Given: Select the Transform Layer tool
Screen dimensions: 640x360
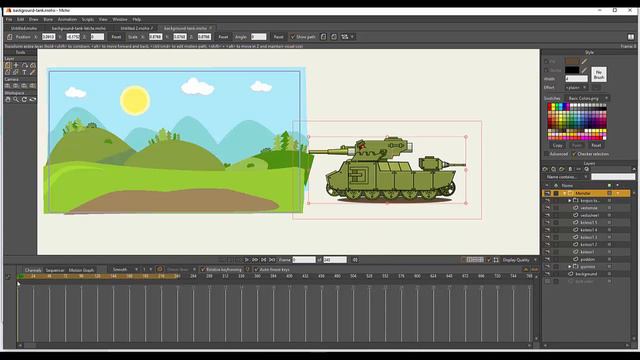Looking at the screenshot, I should 8,65.
